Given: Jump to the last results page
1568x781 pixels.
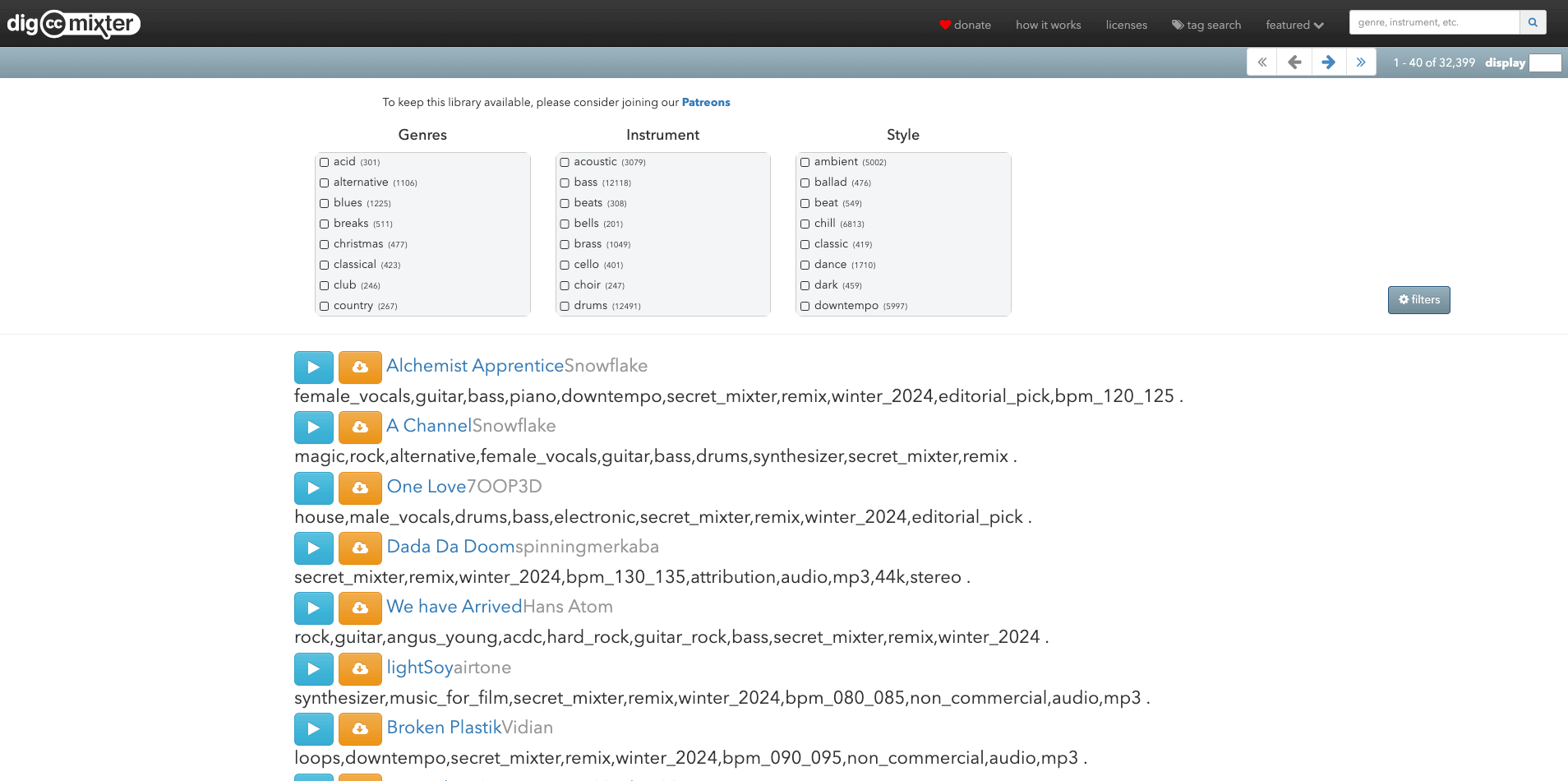Looking at the screenshot, I should click(x=1361, y=62).
